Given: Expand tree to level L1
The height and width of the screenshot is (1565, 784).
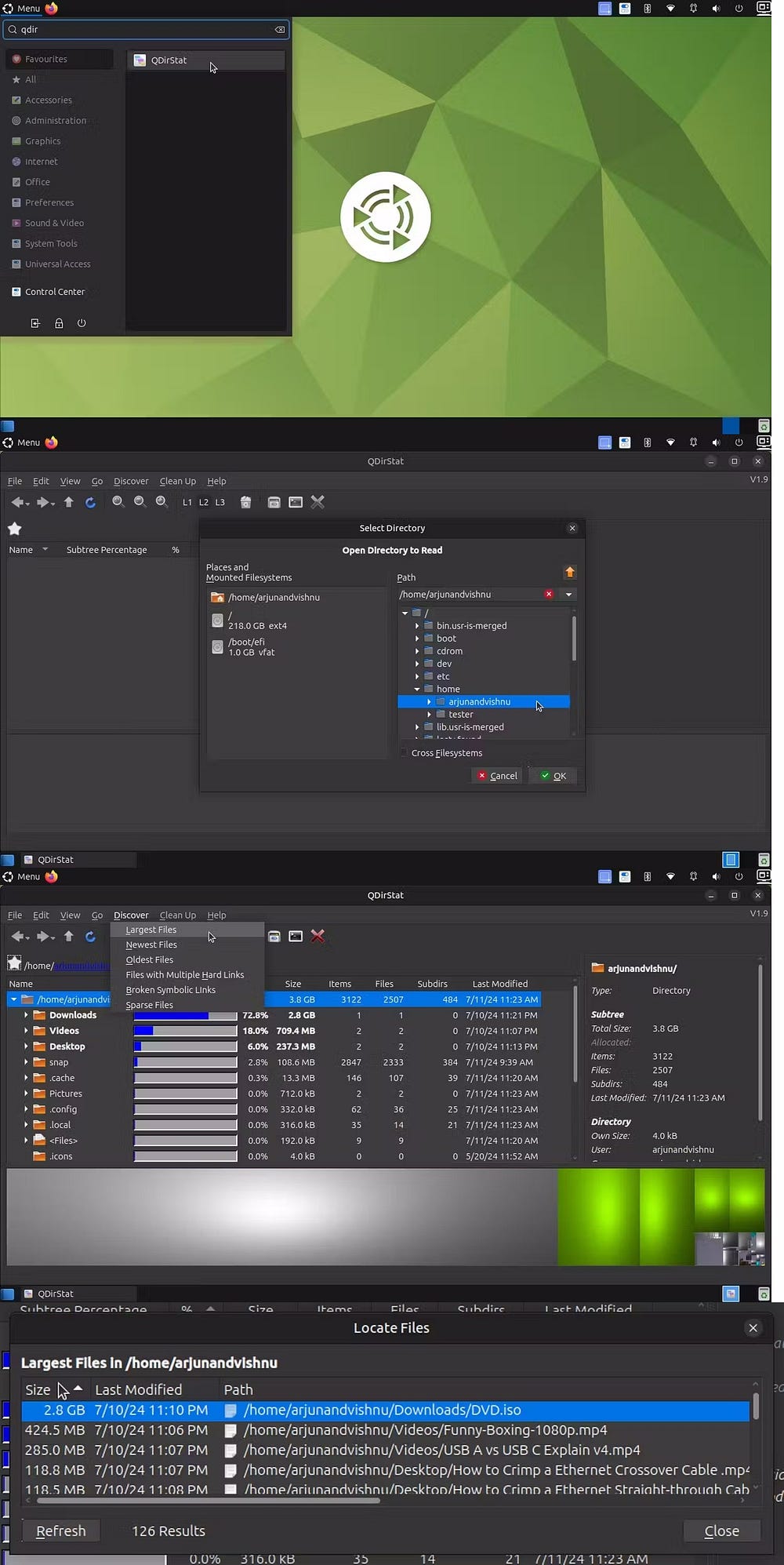Looking at the screenshot, I should pos(187,502).
